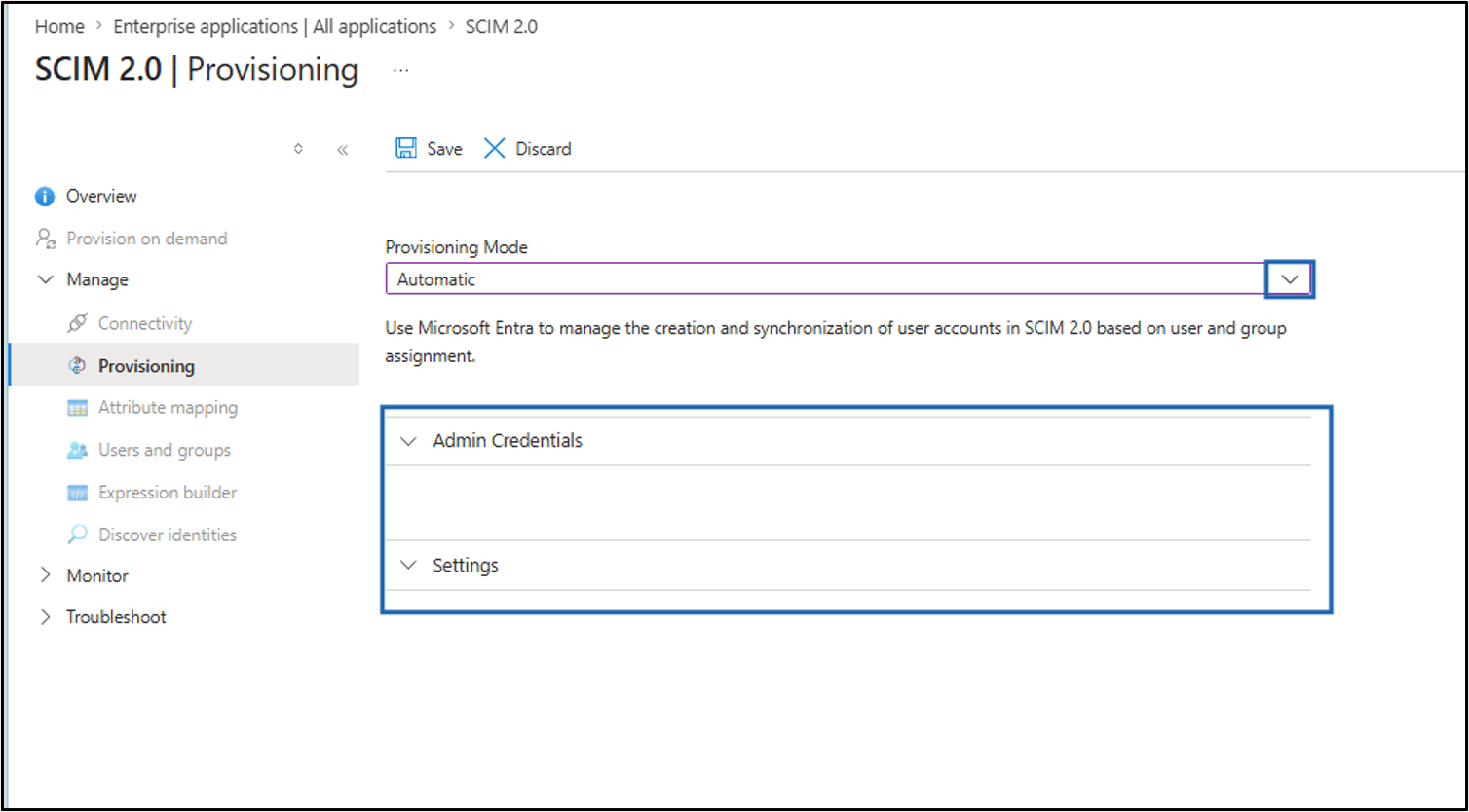The width and height of the screenshot is (1469, 812).
Task: Expand the Monitor group in the sidebar
Action: 45,575
